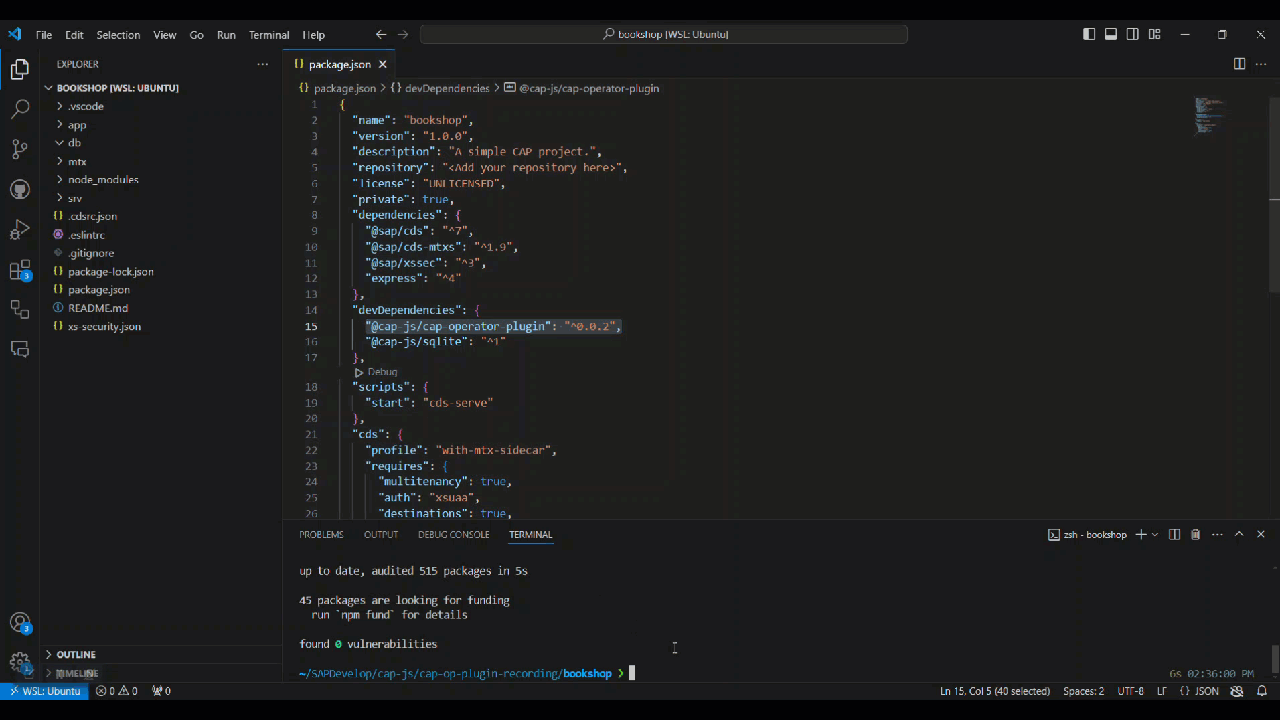Expand the OUTLINE section
Viewport: 1280px width, 720px height.
pyautogui.click(x=161, y=655)
